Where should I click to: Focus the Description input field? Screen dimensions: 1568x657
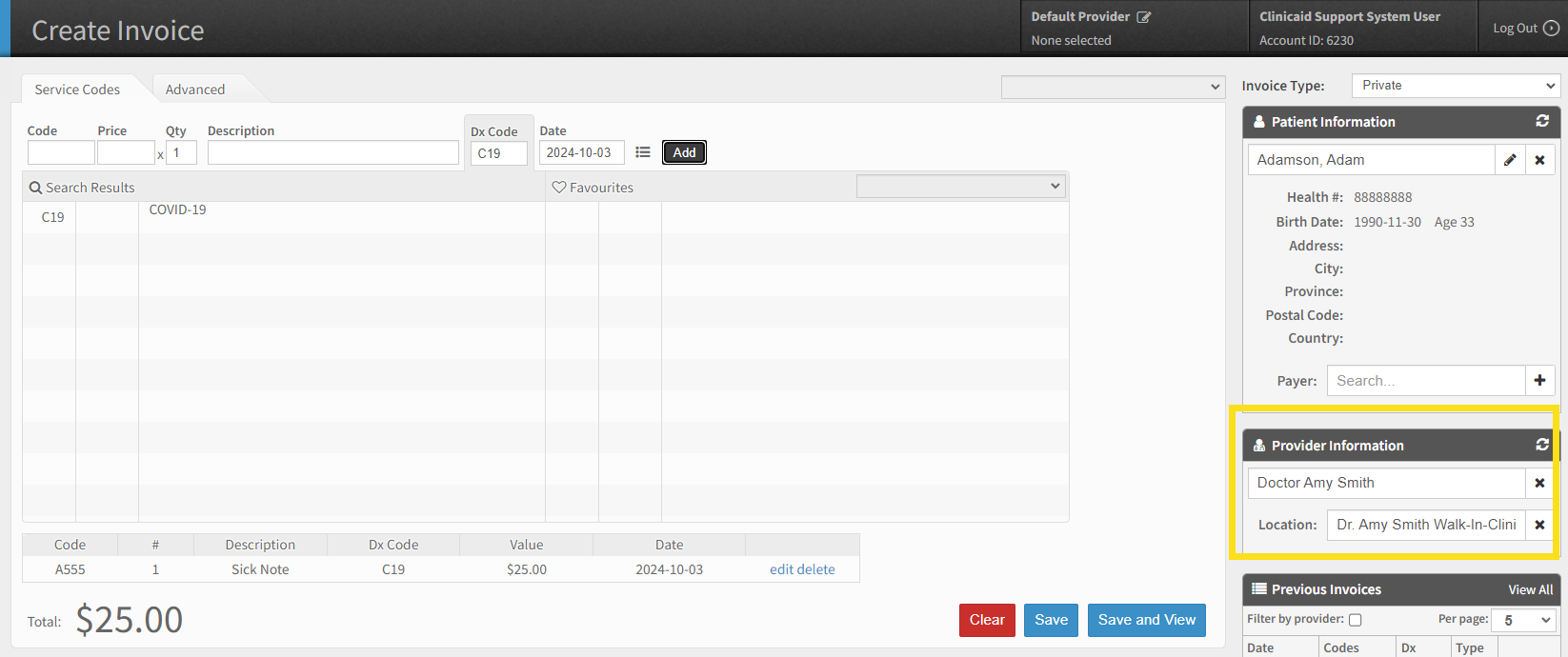333,152
